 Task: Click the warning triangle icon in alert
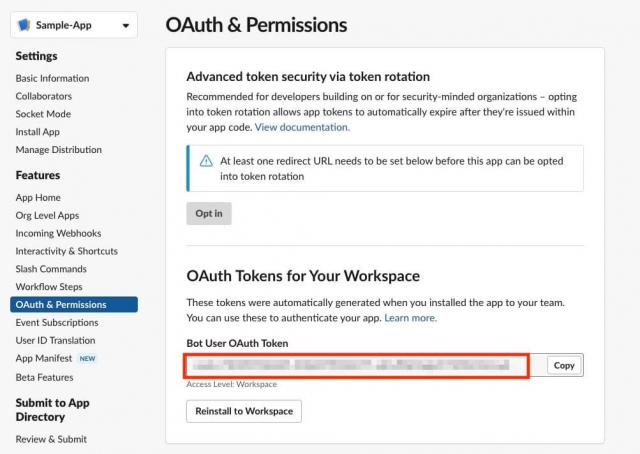(206, 160)
